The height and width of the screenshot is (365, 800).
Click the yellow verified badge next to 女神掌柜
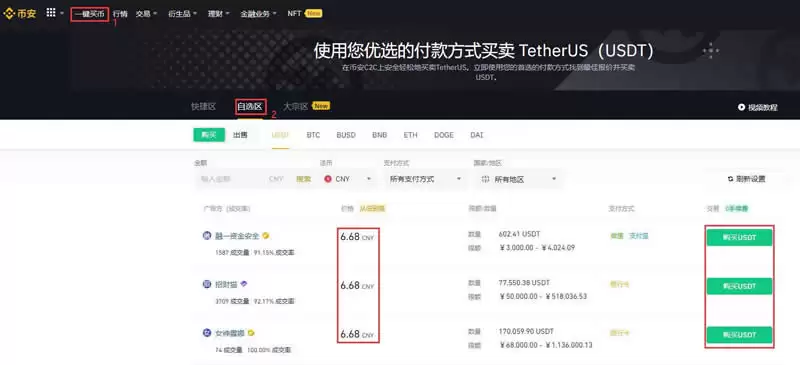point(251,333)
